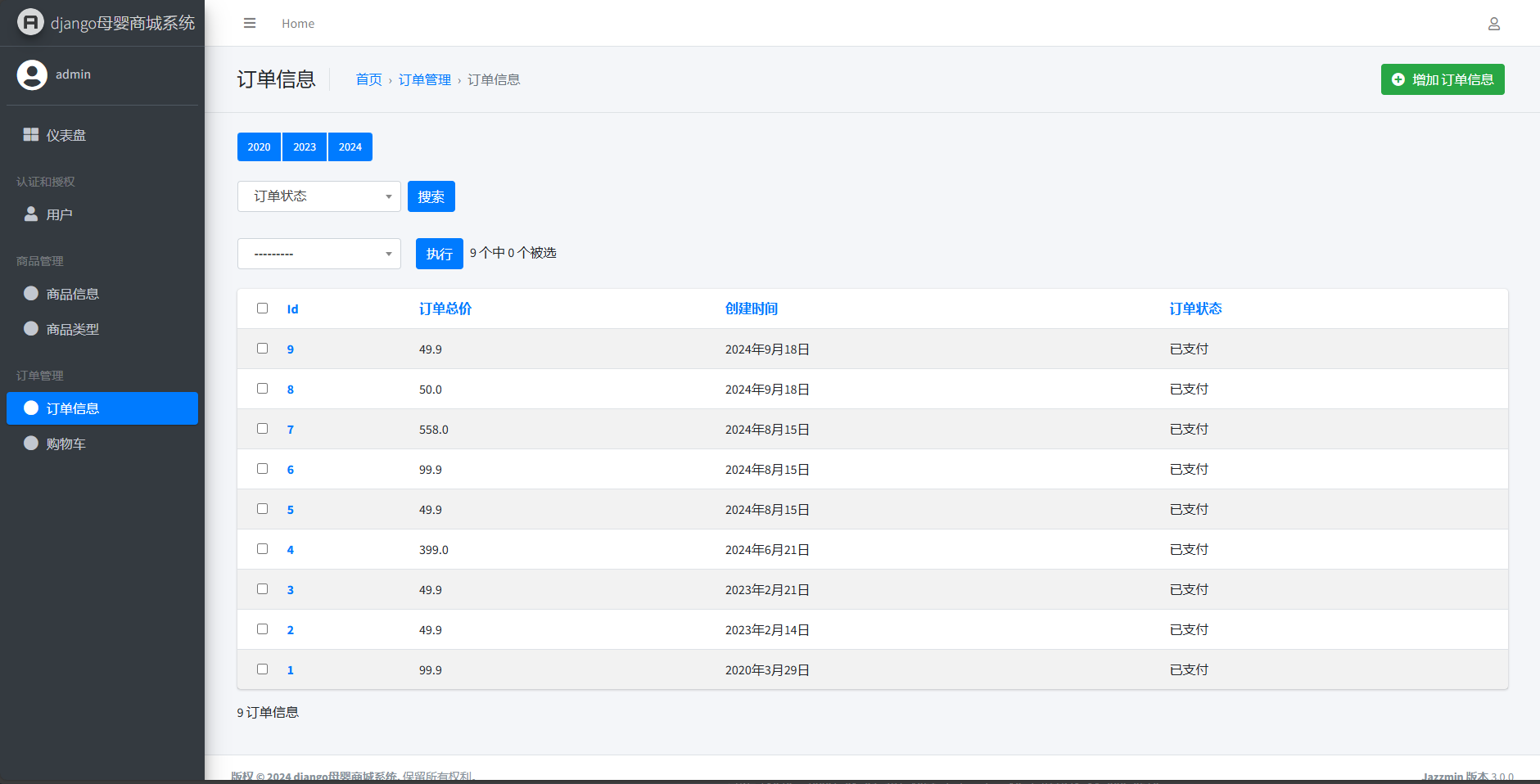Click the 仪表盘 dashboard grid icon

point(31,134)
